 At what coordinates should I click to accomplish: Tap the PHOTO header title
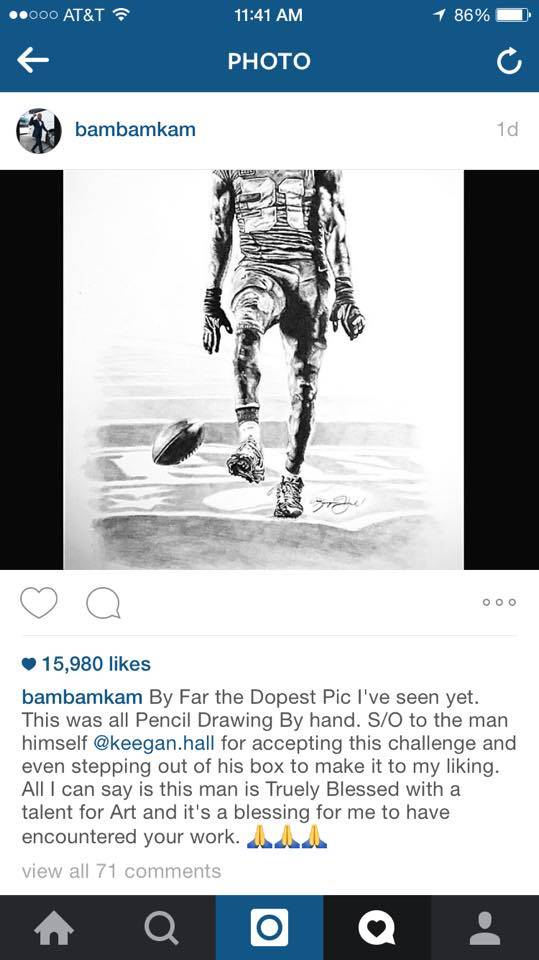coord(269,61)
